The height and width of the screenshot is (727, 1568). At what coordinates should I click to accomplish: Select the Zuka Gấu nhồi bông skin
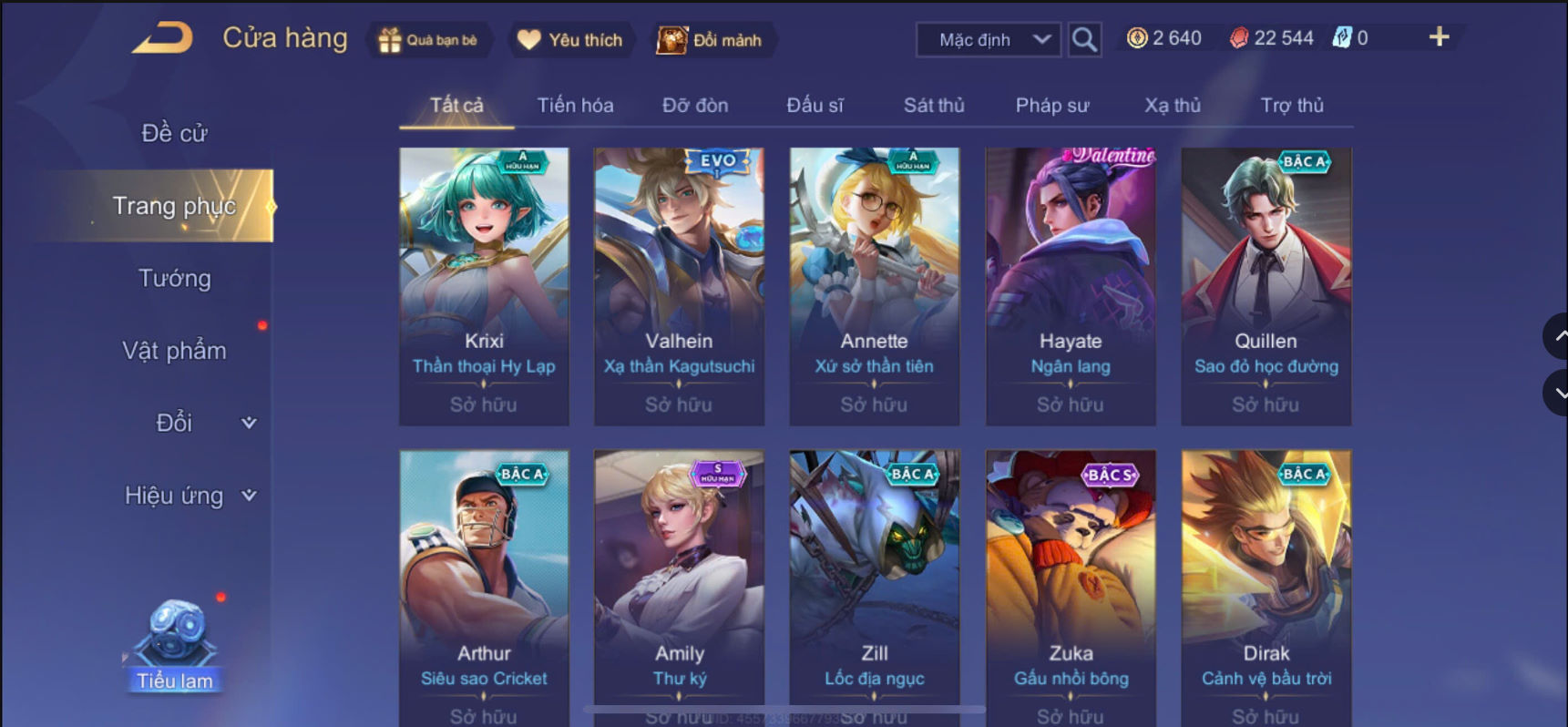(1071, 588)
